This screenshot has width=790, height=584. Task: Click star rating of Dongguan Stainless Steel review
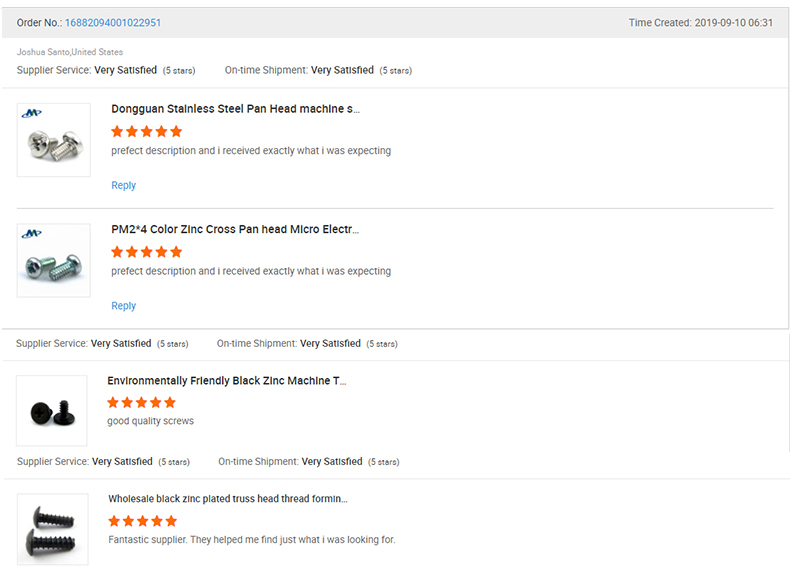[147, 132]
